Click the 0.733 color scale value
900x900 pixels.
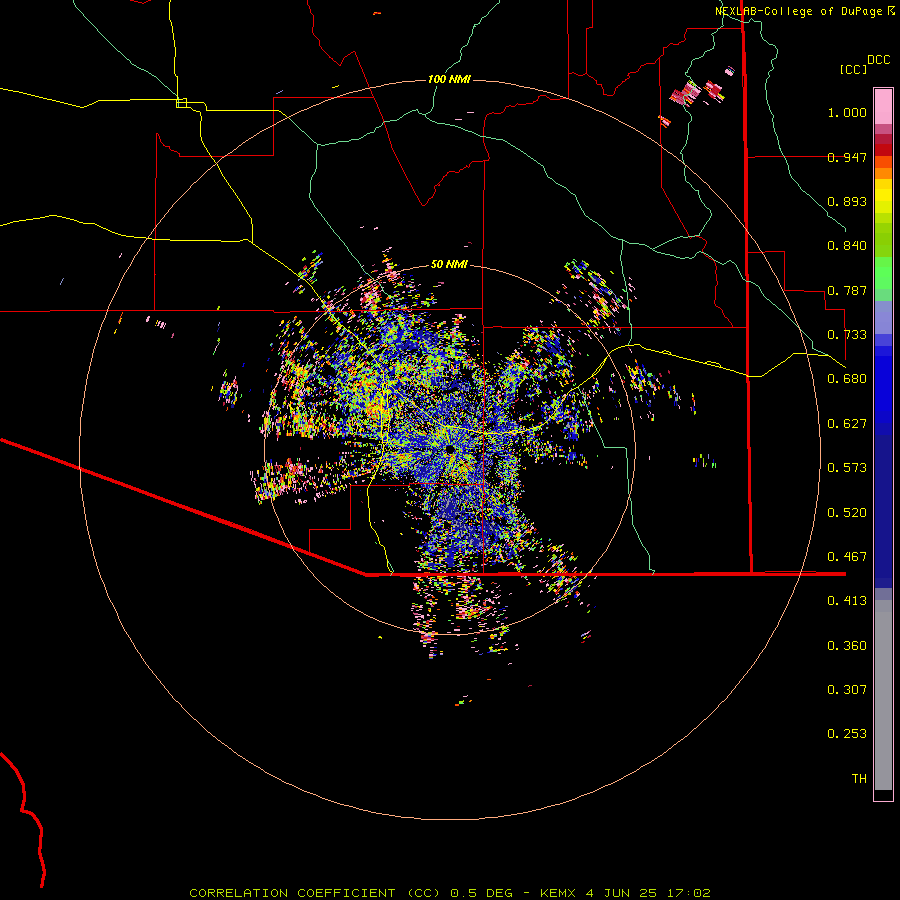[847, 335]
